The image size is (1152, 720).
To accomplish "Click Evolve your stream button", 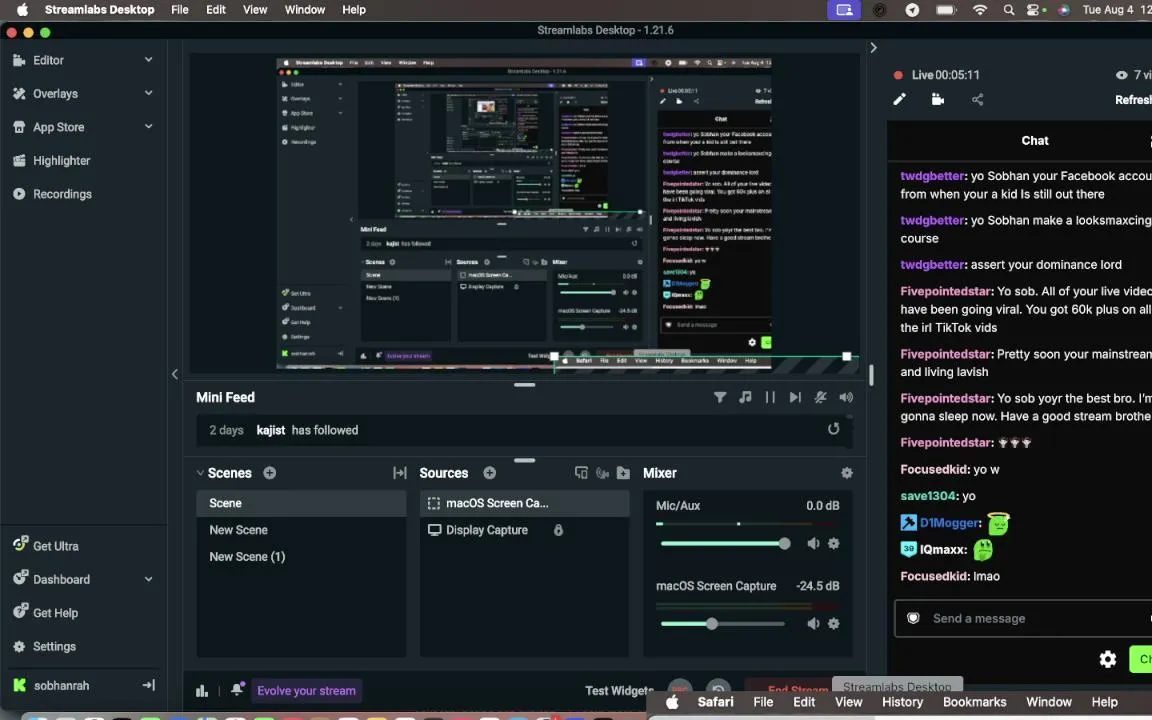I will (306, 691).
